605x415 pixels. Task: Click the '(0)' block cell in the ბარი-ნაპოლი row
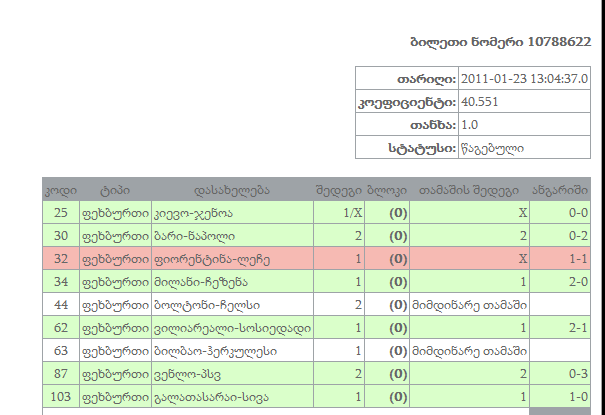coord(387,236)
